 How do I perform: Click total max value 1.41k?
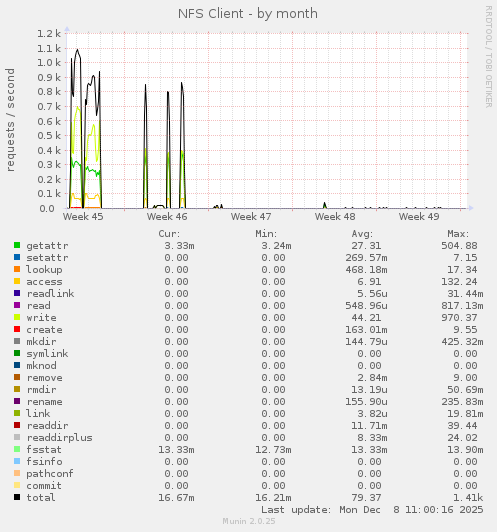[468, 497]
